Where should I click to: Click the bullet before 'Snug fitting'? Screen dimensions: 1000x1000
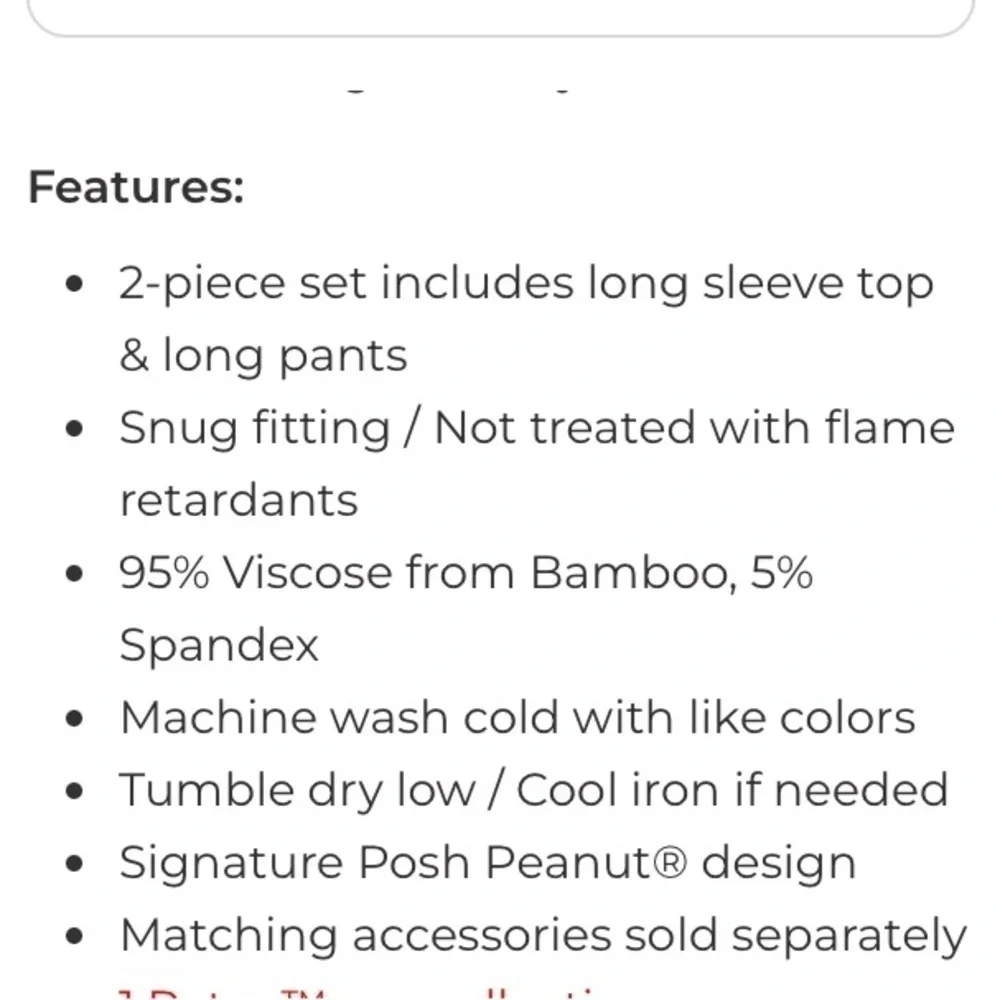75,429
